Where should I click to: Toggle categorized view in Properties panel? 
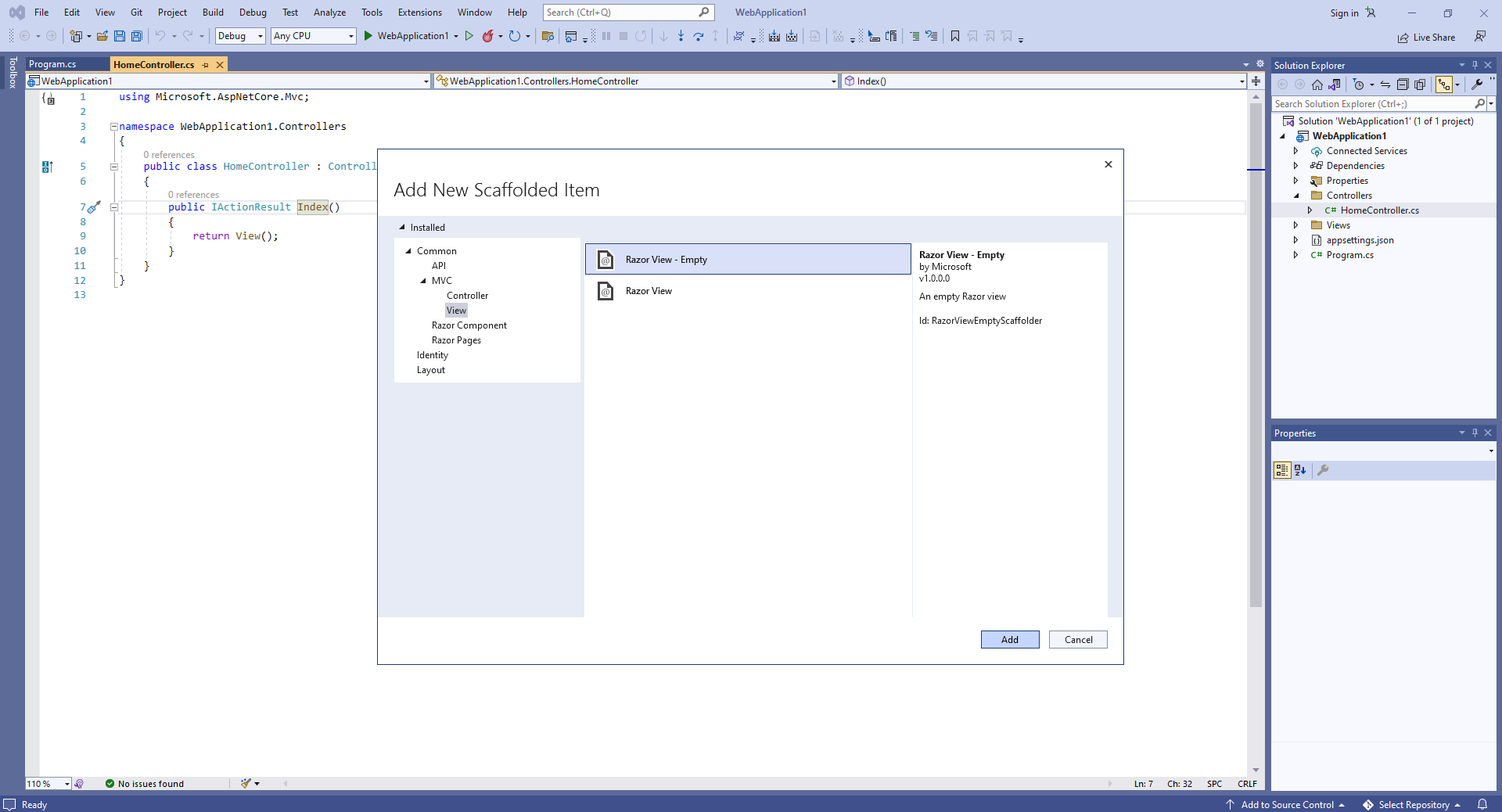[1282, 470]
